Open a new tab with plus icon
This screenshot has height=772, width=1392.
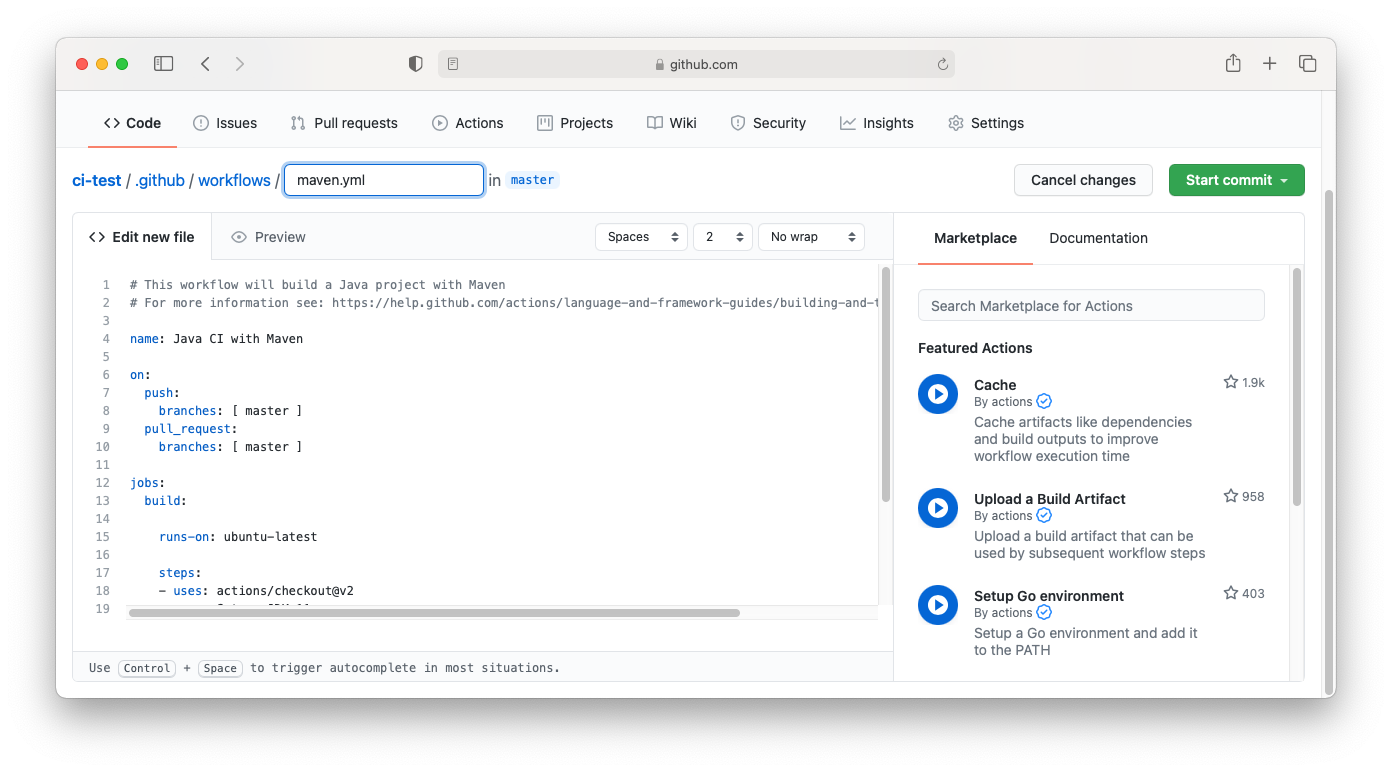pos(1269,64)
